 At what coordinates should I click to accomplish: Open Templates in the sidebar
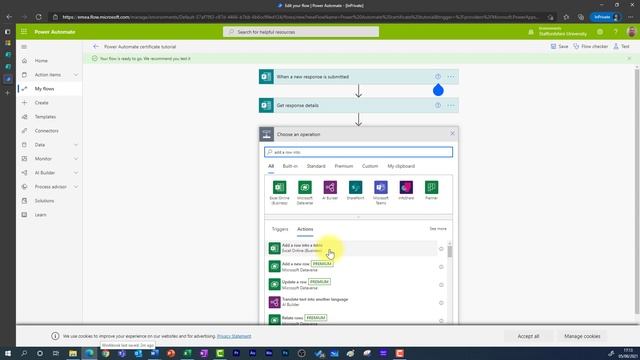pos(45,117)
